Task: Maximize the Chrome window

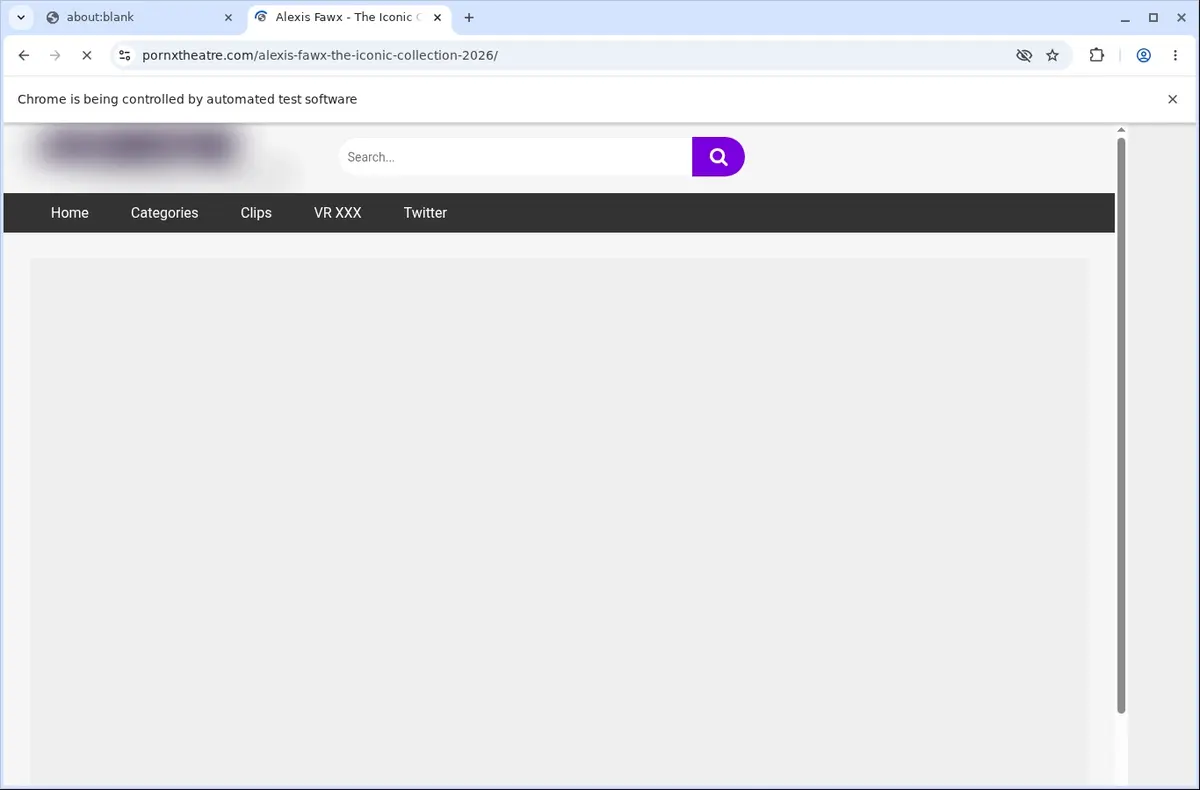Action: tap(1153, 17)
